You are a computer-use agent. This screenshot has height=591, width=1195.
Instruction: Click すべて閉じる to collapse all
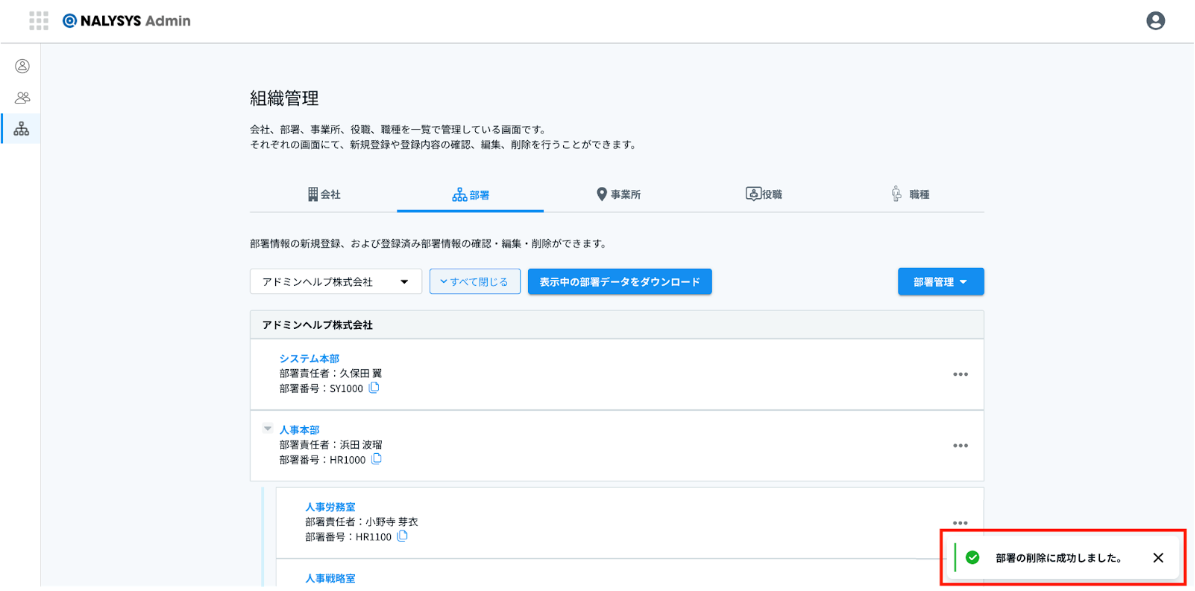(x=475, y=281)
